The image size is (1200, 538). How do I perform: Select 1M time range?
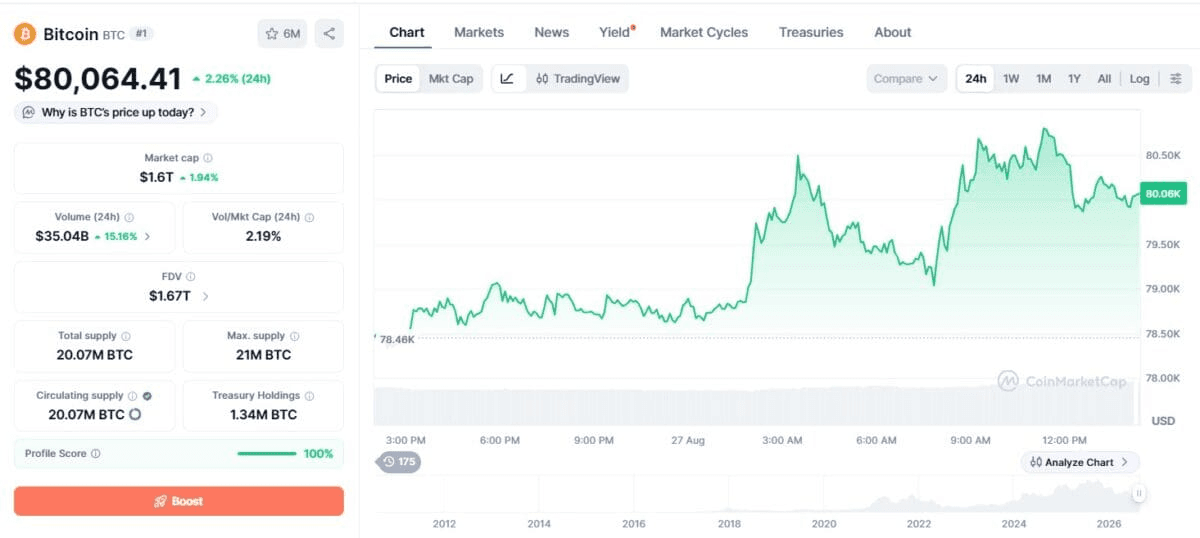[1043, 79]
